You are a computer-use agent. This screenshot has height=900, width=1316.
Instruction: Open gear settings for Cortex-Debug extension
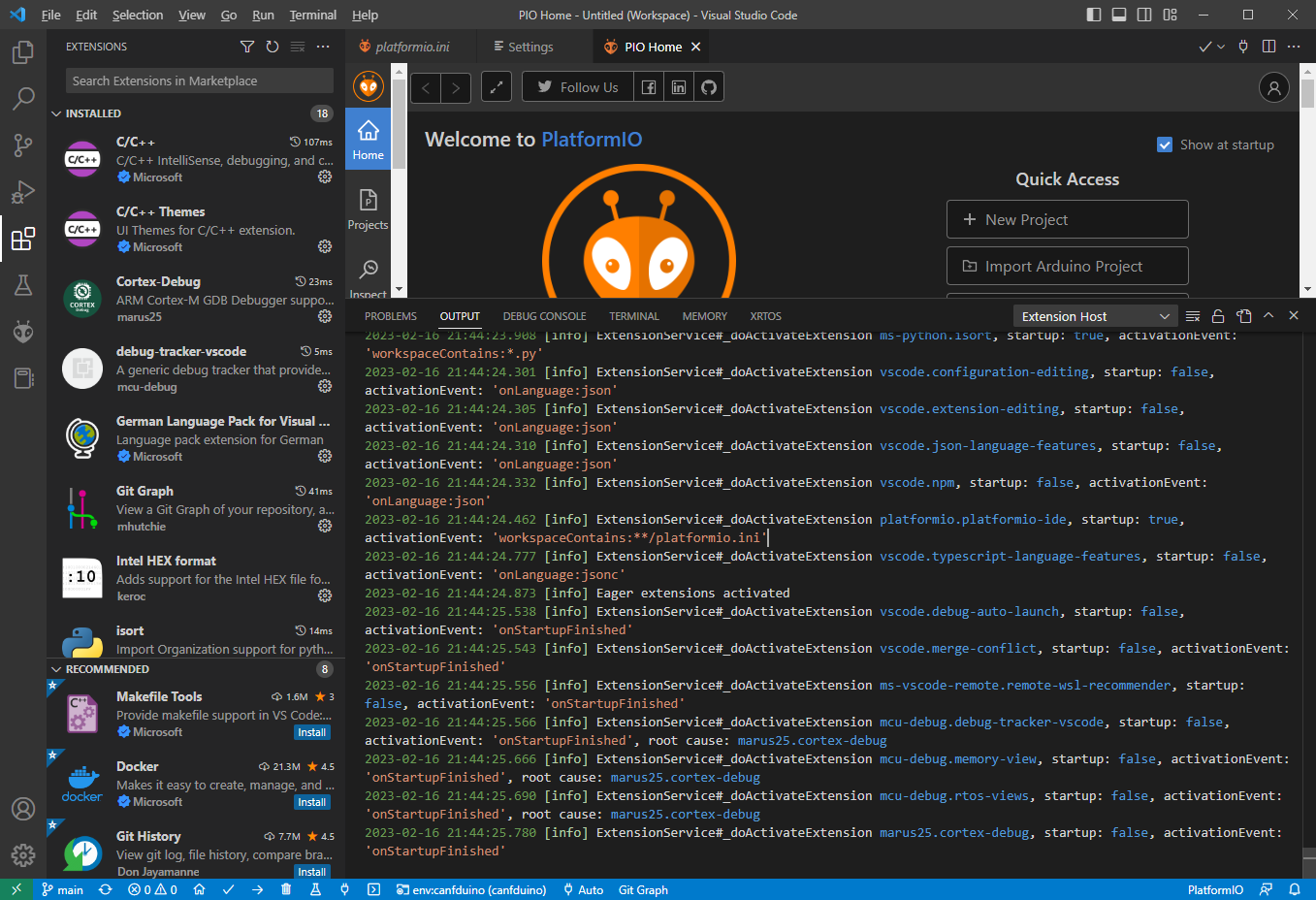[325, 316]
